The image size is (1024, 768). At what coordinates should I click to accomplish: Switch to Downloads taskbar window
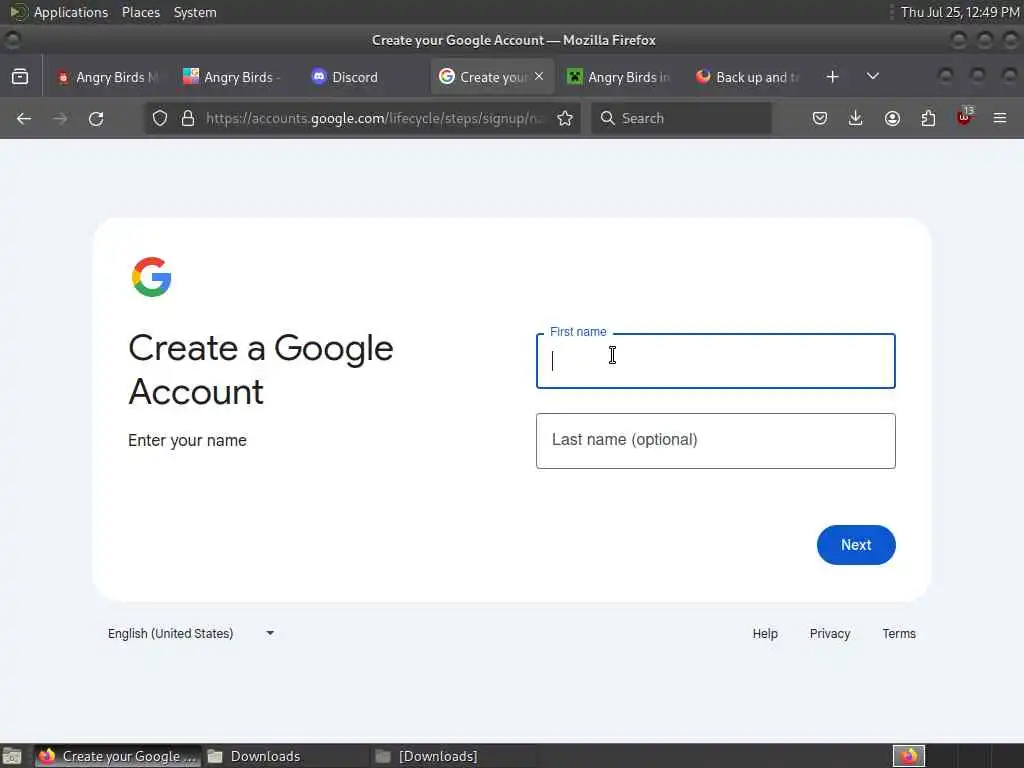pyautogui.click(x=285, y=756)
